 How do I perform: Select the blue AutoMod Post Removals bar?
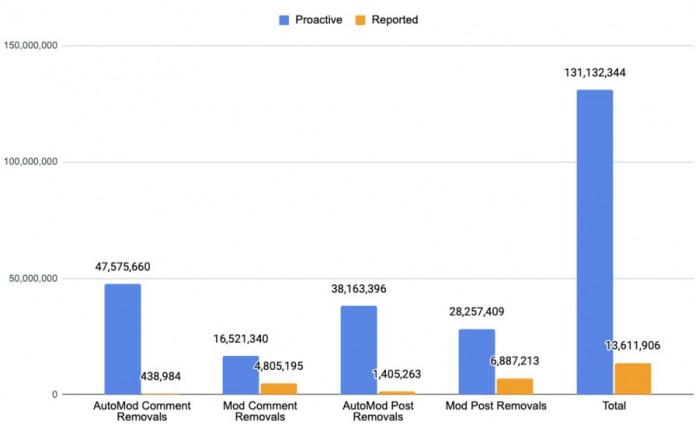coord(358,350)
